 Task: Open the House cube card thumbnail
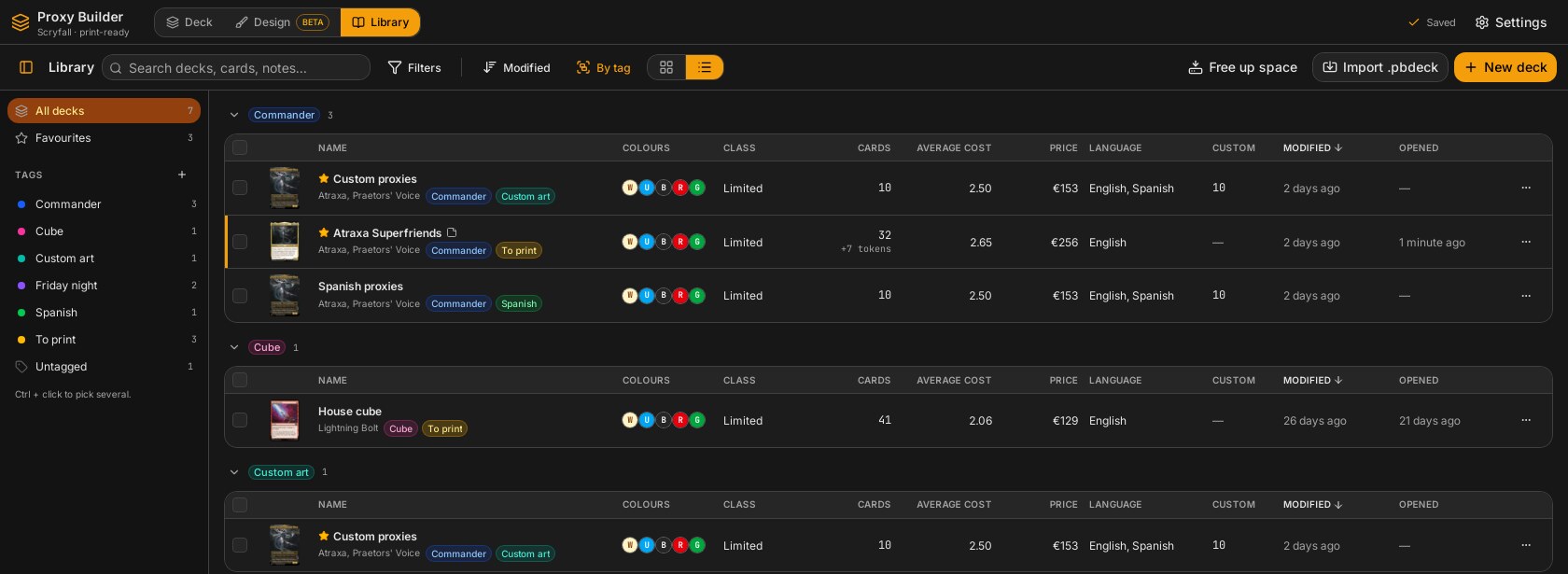pos(285,420)
